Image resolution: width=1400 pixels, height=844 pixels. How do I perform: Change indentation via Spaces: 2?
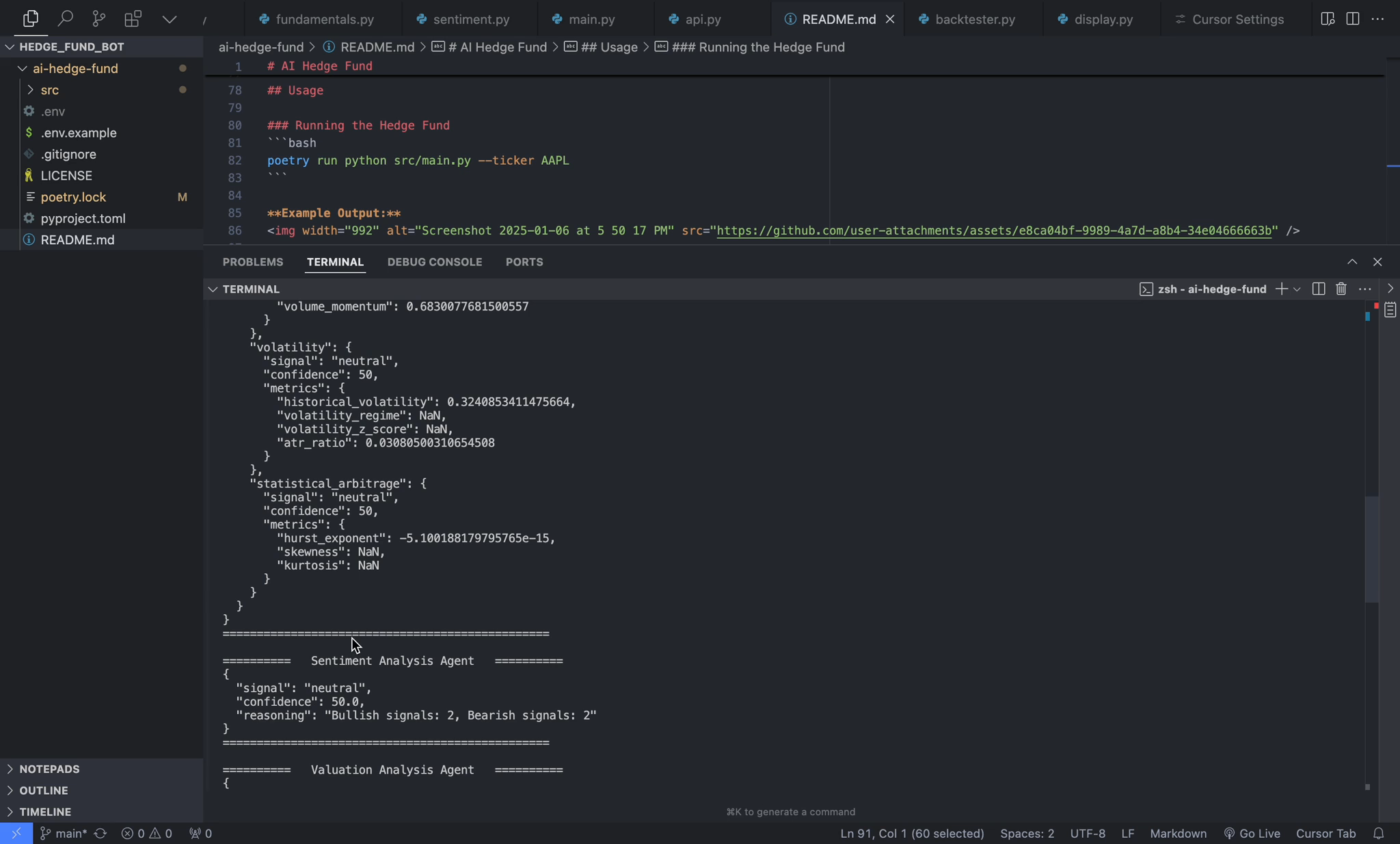pos(1027,833)
